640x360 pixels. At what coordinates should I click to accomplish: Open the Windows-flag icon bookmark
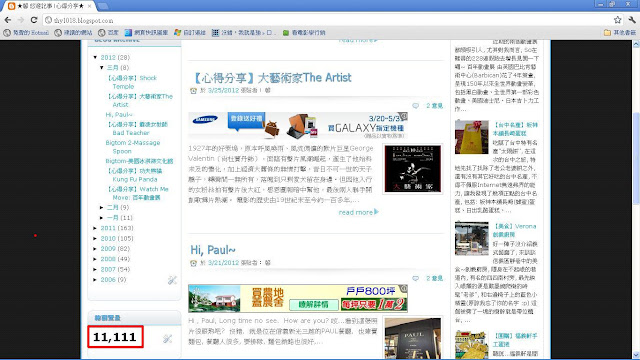[x=189, y=33]
